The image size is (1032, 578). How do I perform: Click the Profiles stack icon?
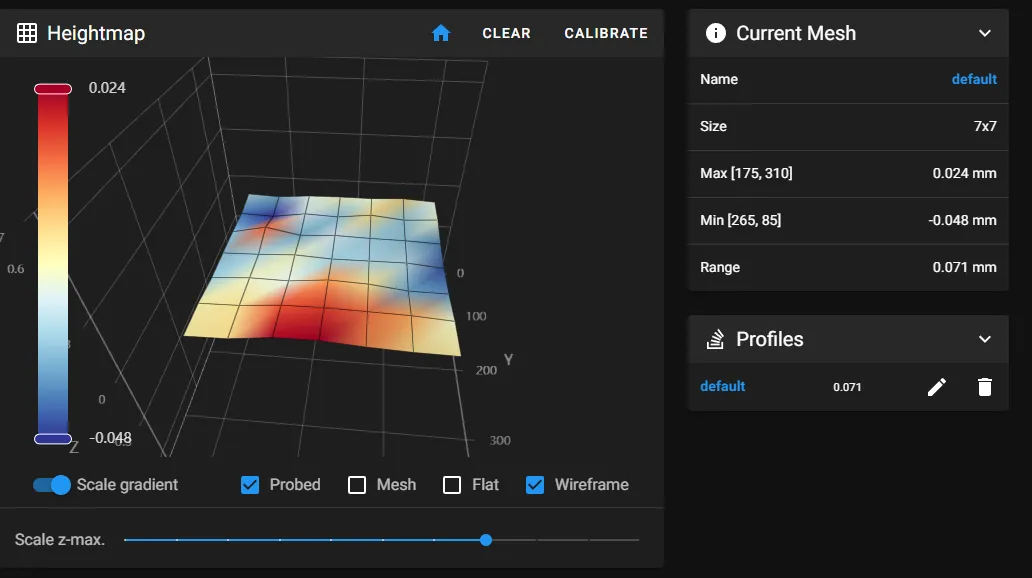click(715, 339)
